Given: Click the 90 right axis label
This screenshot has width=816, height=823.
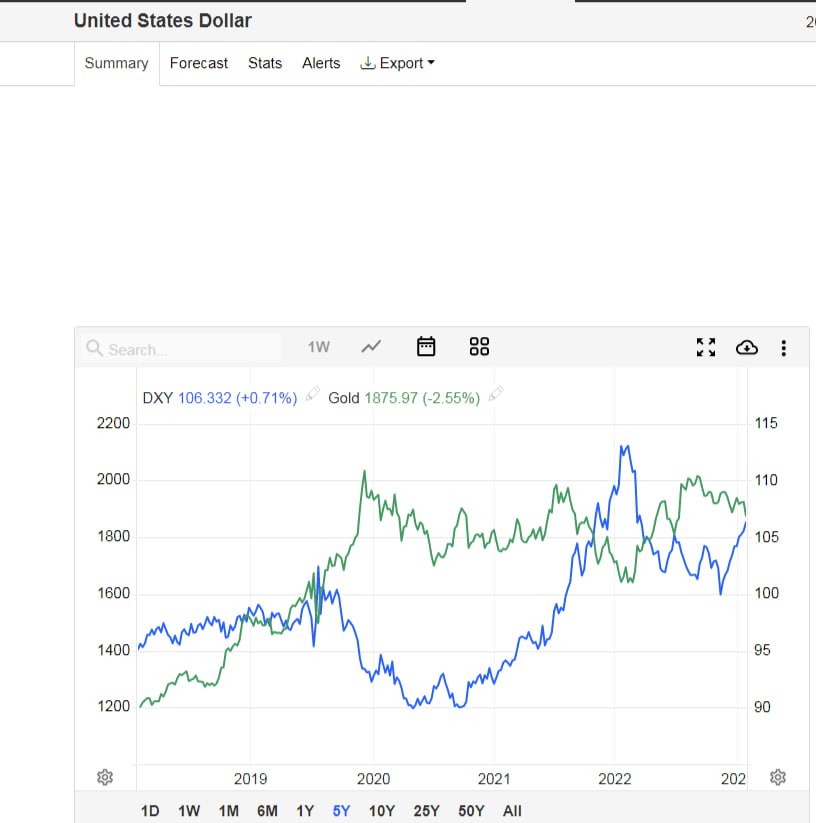Looking at the screenshot, I should click(762, 706).
